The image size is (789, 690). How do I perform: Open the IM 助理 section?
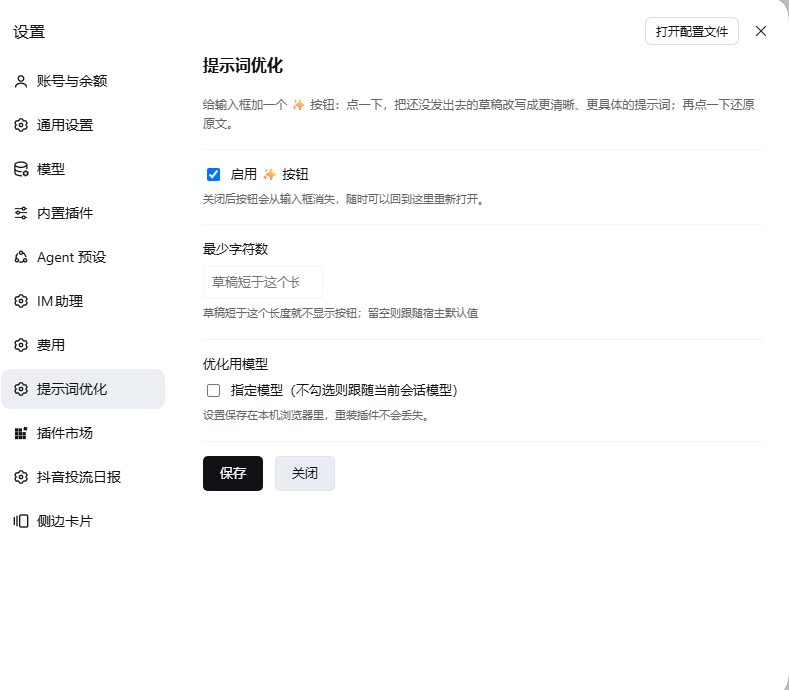(x=83, y=301)
